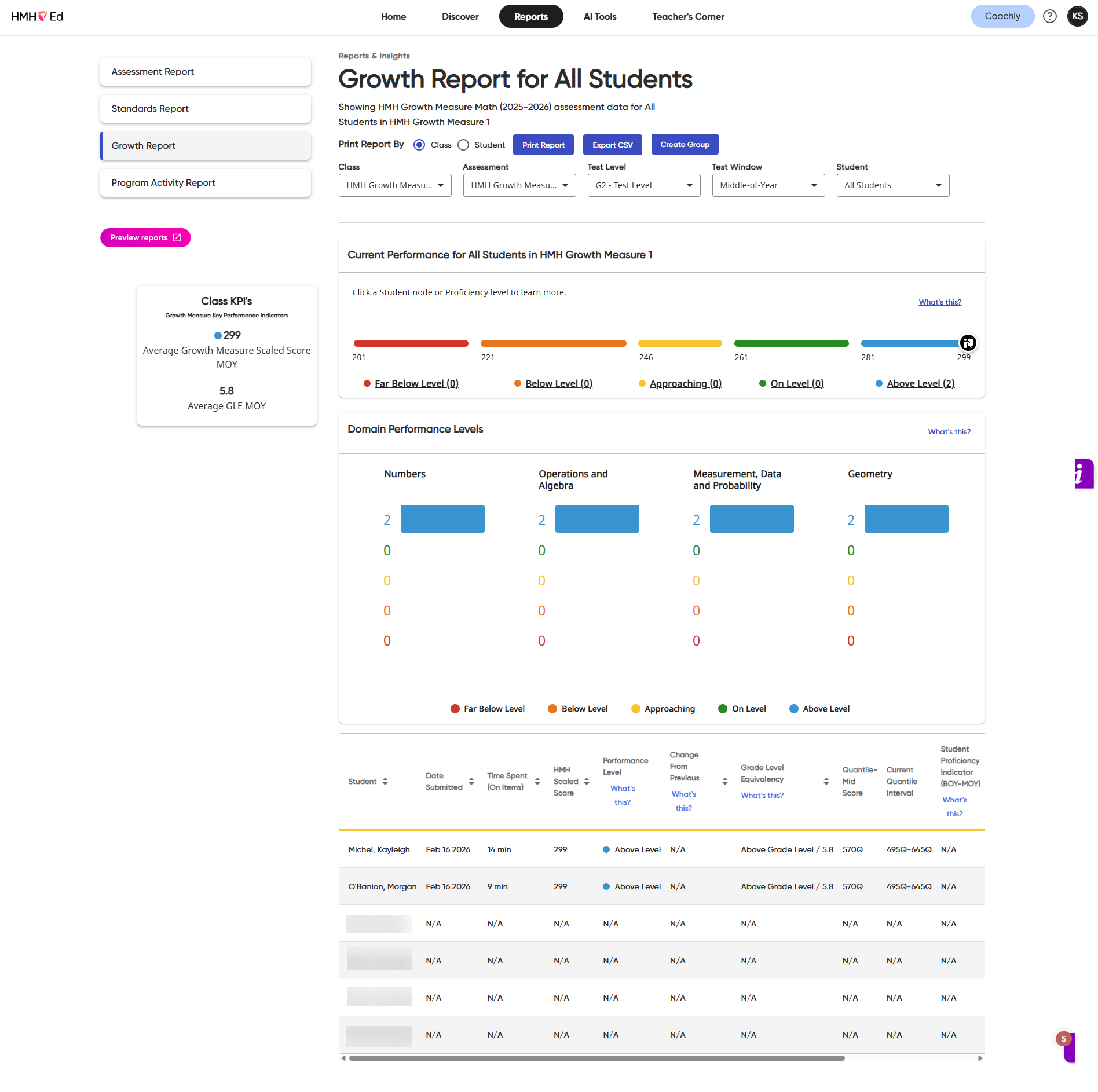
Task: Open the Program Activity Report
Action: (x=206, y=183)
